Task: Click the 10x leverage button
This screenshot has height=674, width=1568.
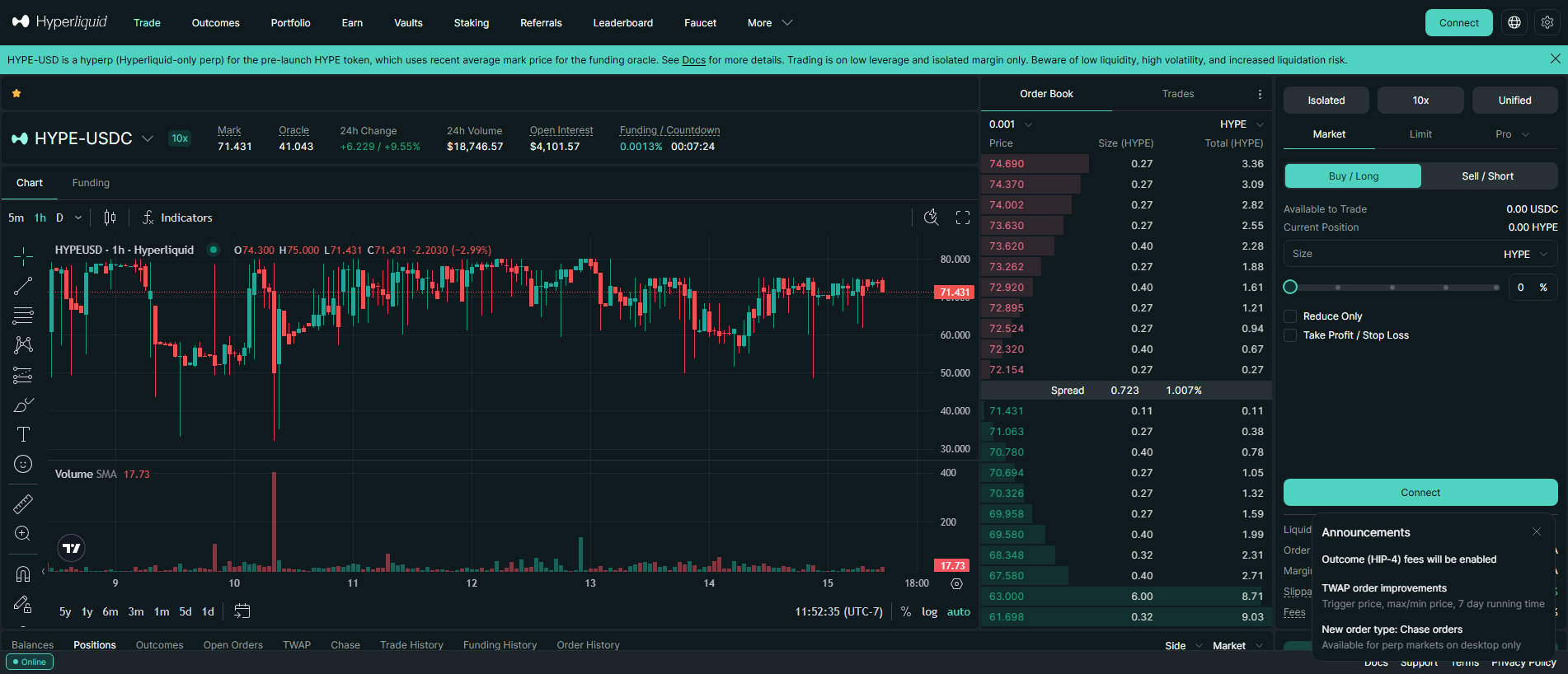Action: click(1420, 100)
